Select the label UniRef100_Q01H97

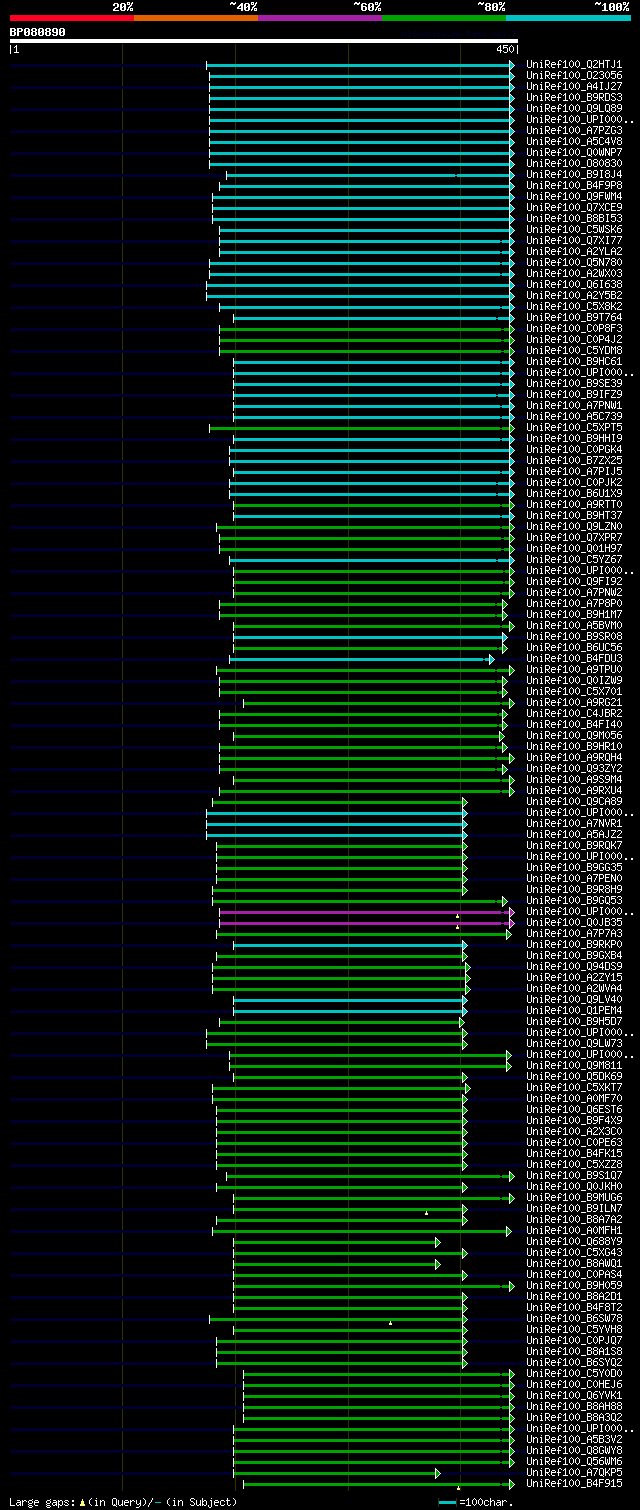click(x=574, y=549)
